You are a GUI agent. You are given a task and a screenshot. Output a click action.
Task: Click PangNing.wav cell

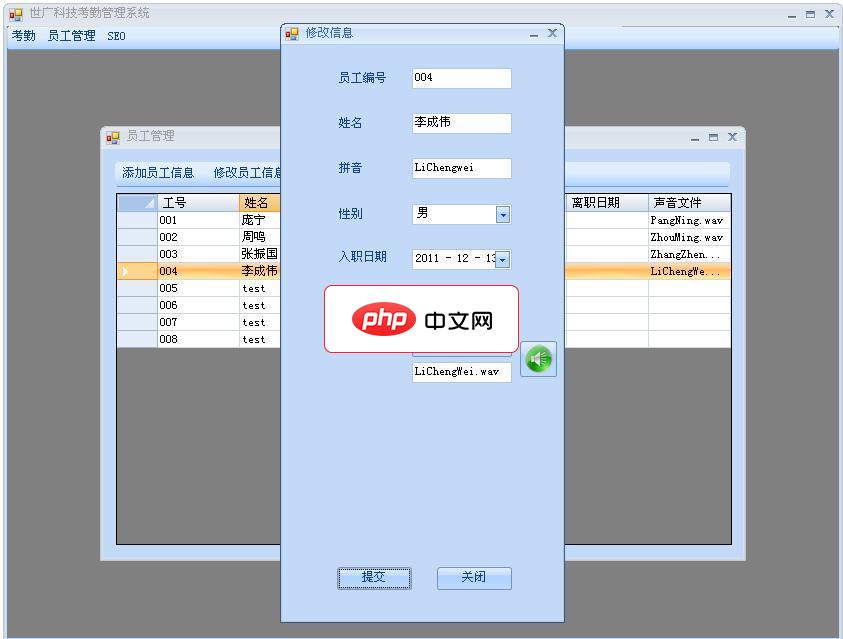pos(690,220)
